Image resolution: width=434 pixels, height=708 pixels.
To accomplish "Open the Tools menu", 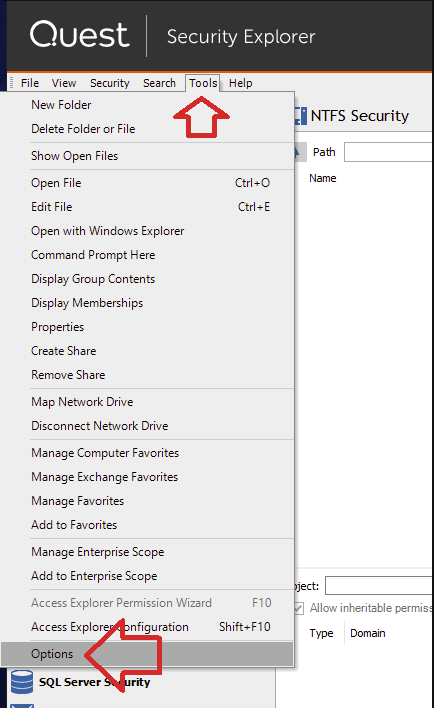I will (203, 83).
